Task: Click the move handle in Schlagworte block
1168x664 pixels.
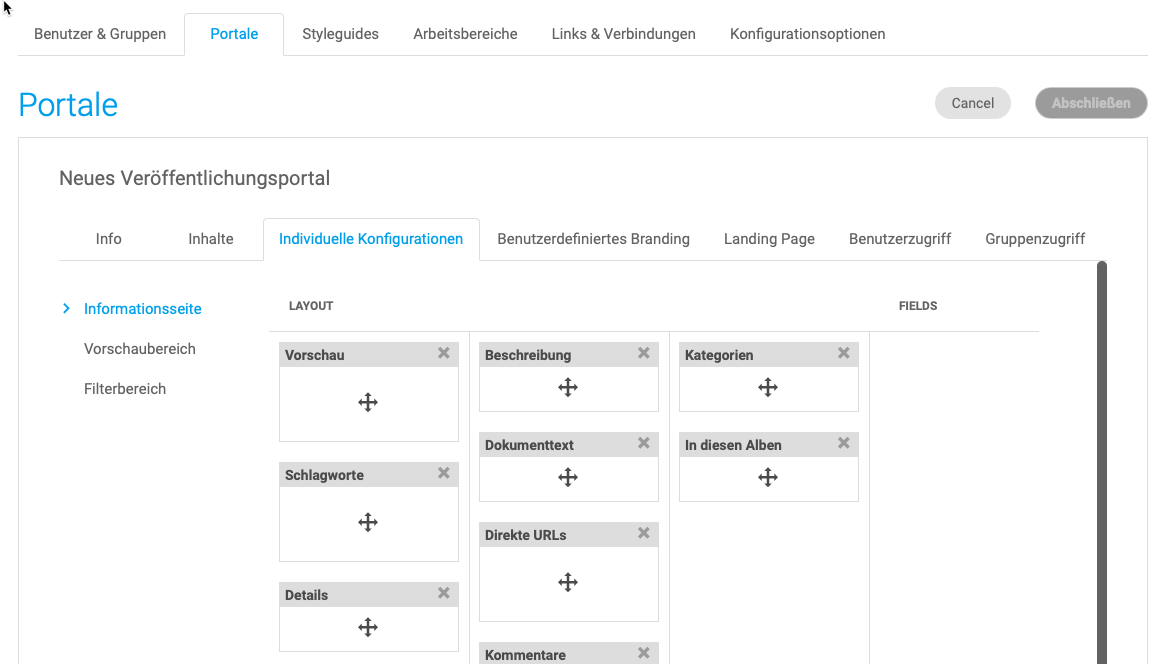Action: (x=368, y=523)
